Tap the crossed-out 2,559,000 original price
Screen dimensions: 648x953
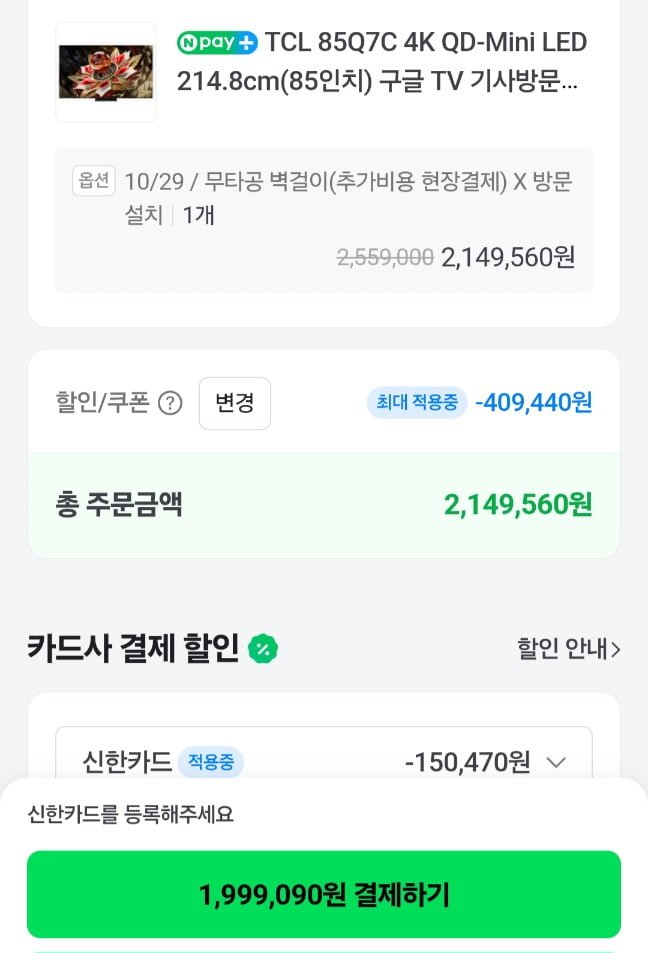pyautogui.click(x=385, y=258)
